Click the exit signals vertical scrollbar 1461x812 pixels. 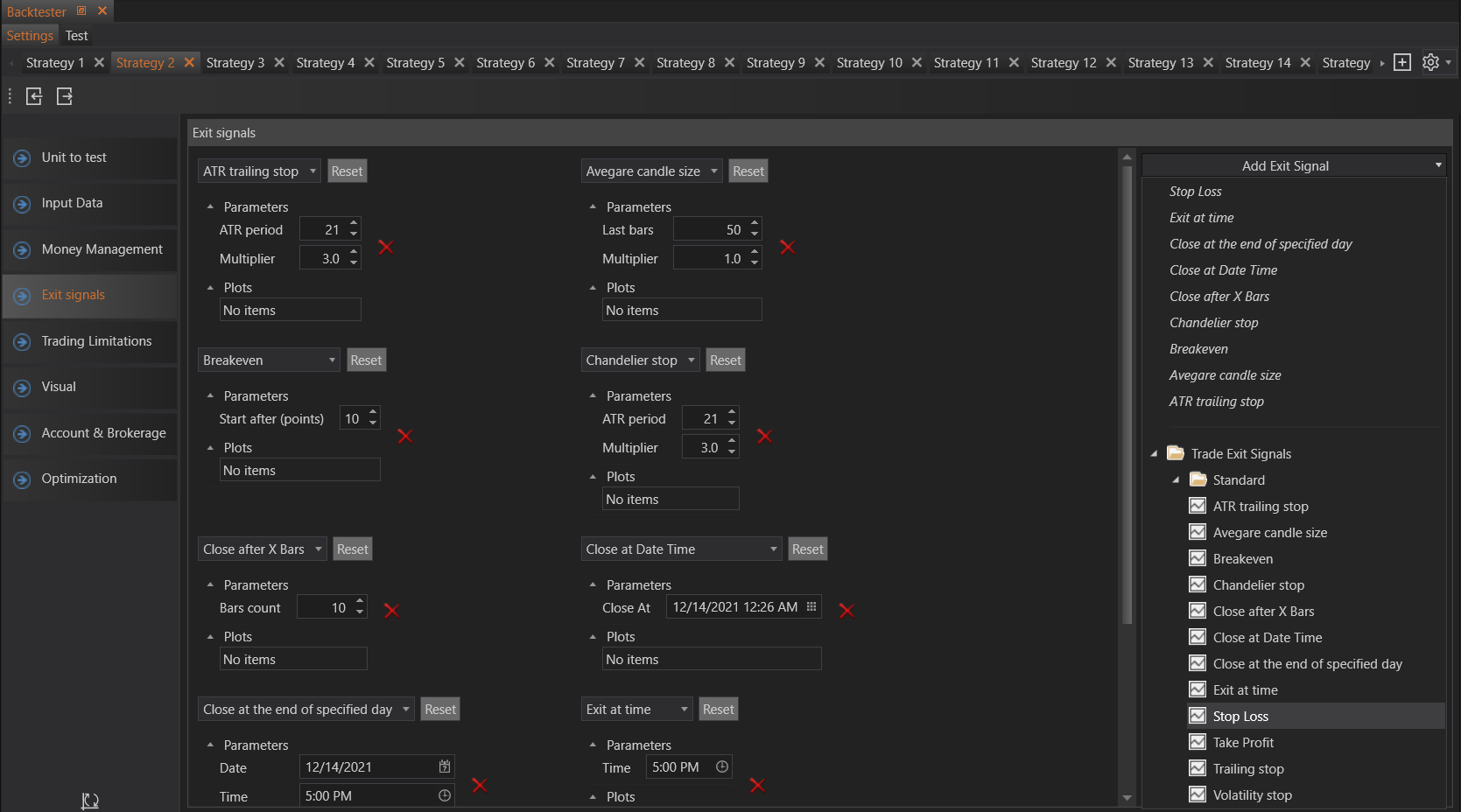(1127, 394)
